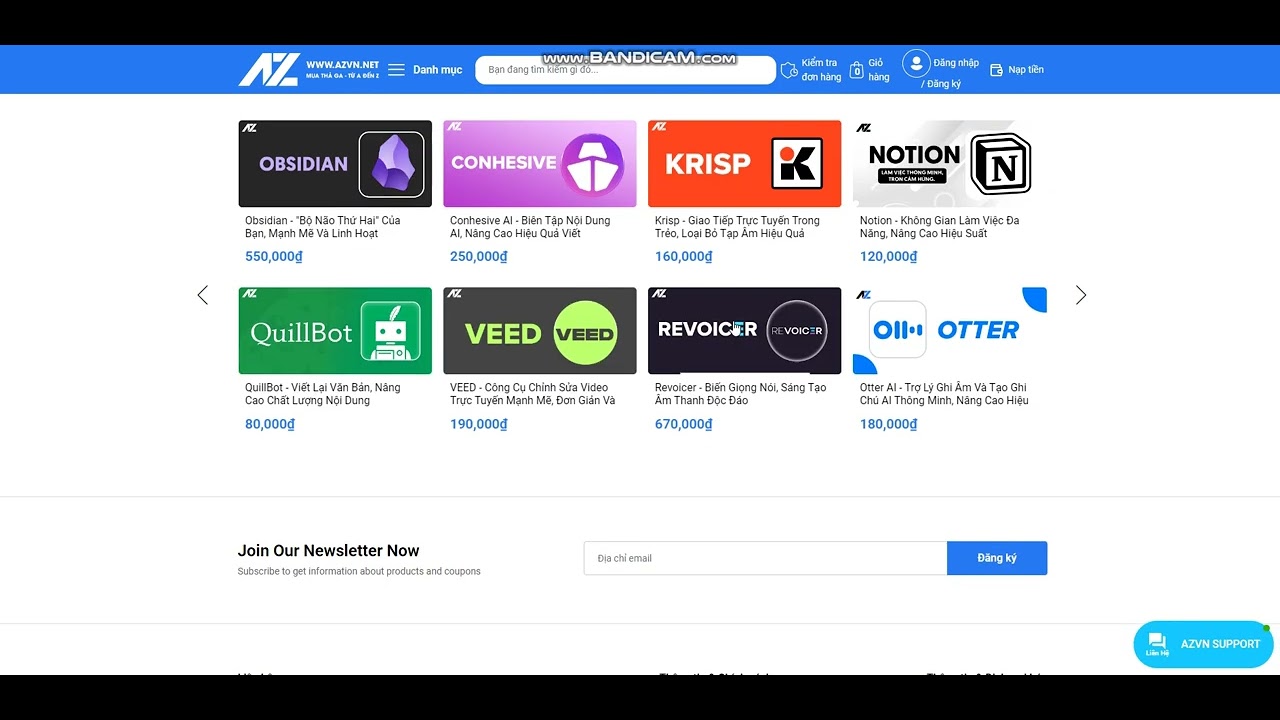
Task: Click the QuillBot product title text
Action: pyautogui.click(x=323, y=394)
